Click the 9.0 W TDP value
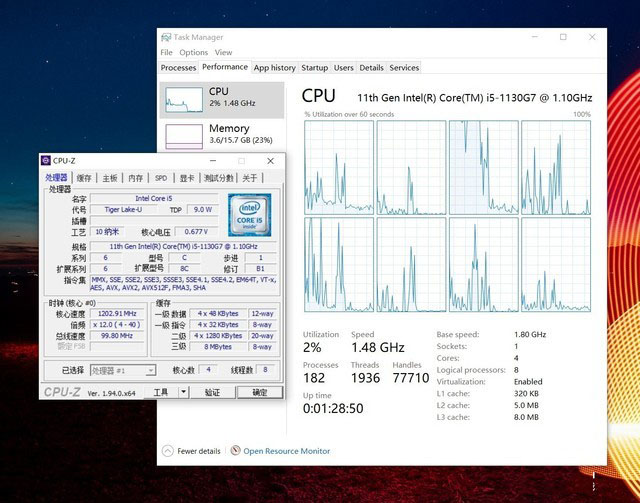The width and height of the screenshot is (640, 503). (202, 209)
